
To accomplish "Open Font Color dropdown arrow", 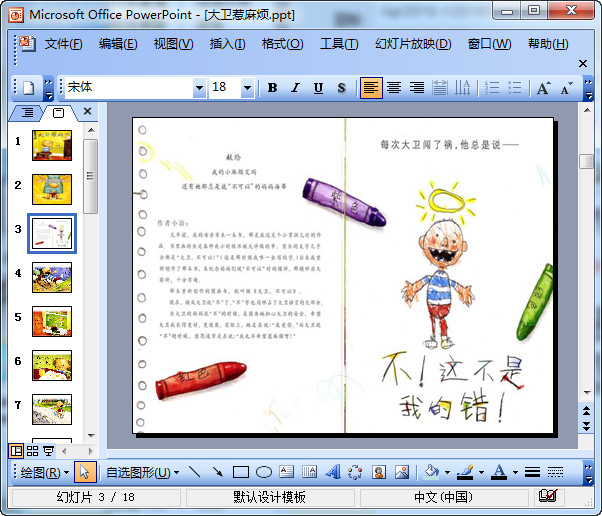I will click(515, 473).
